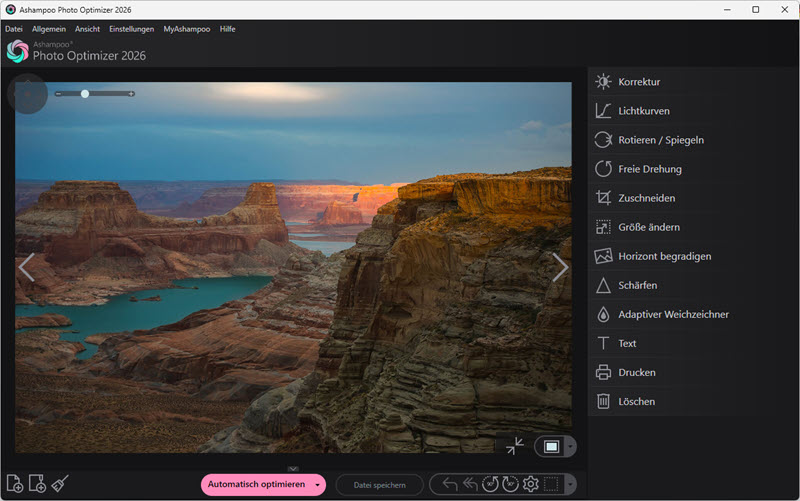Click the zoom plus icon
Viewport: 800px width, 501px height.
click(x=132, y=94)
